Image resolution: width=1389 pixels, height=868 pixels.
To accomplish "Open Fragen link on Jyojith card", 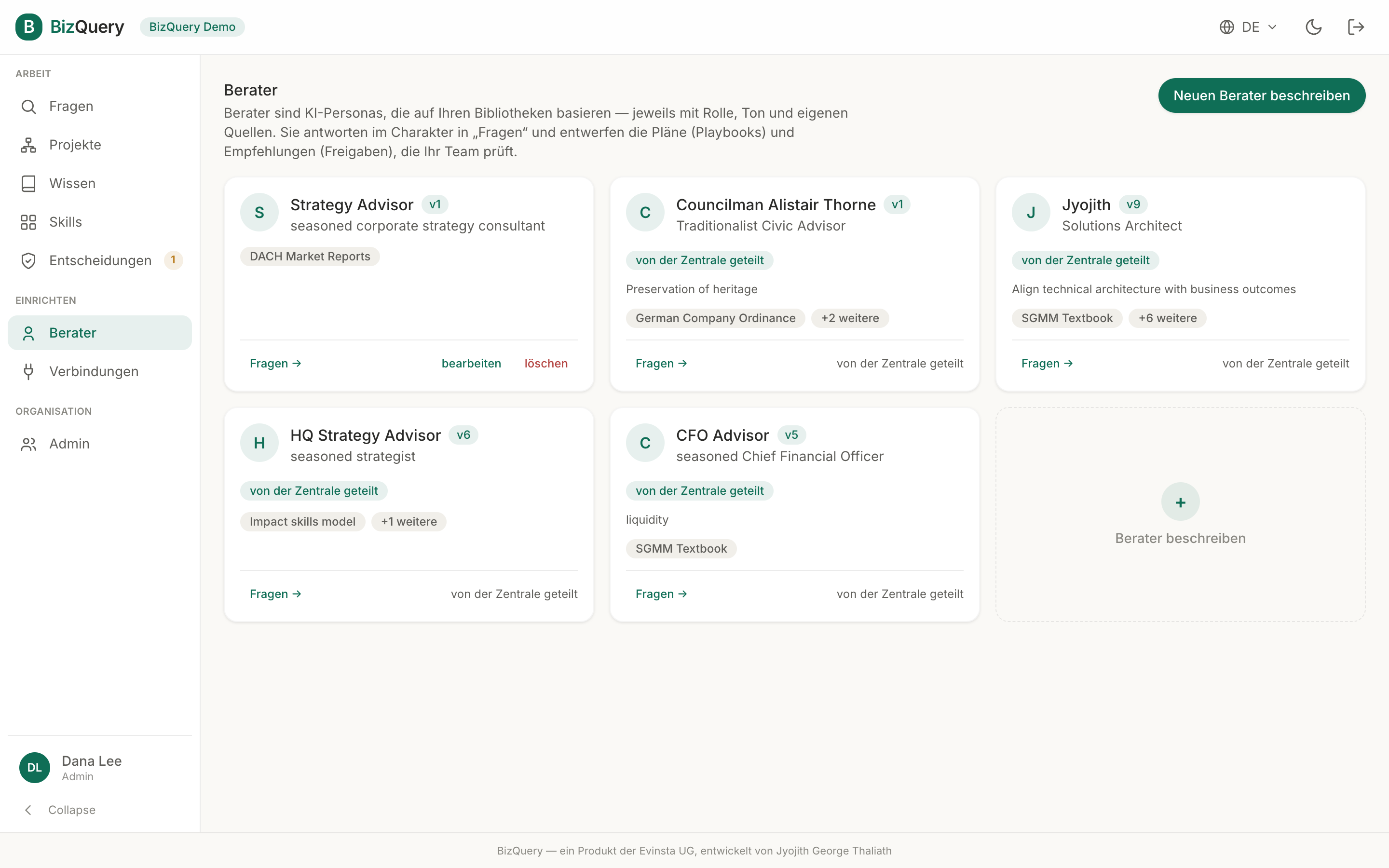I will pos(1047,364).
